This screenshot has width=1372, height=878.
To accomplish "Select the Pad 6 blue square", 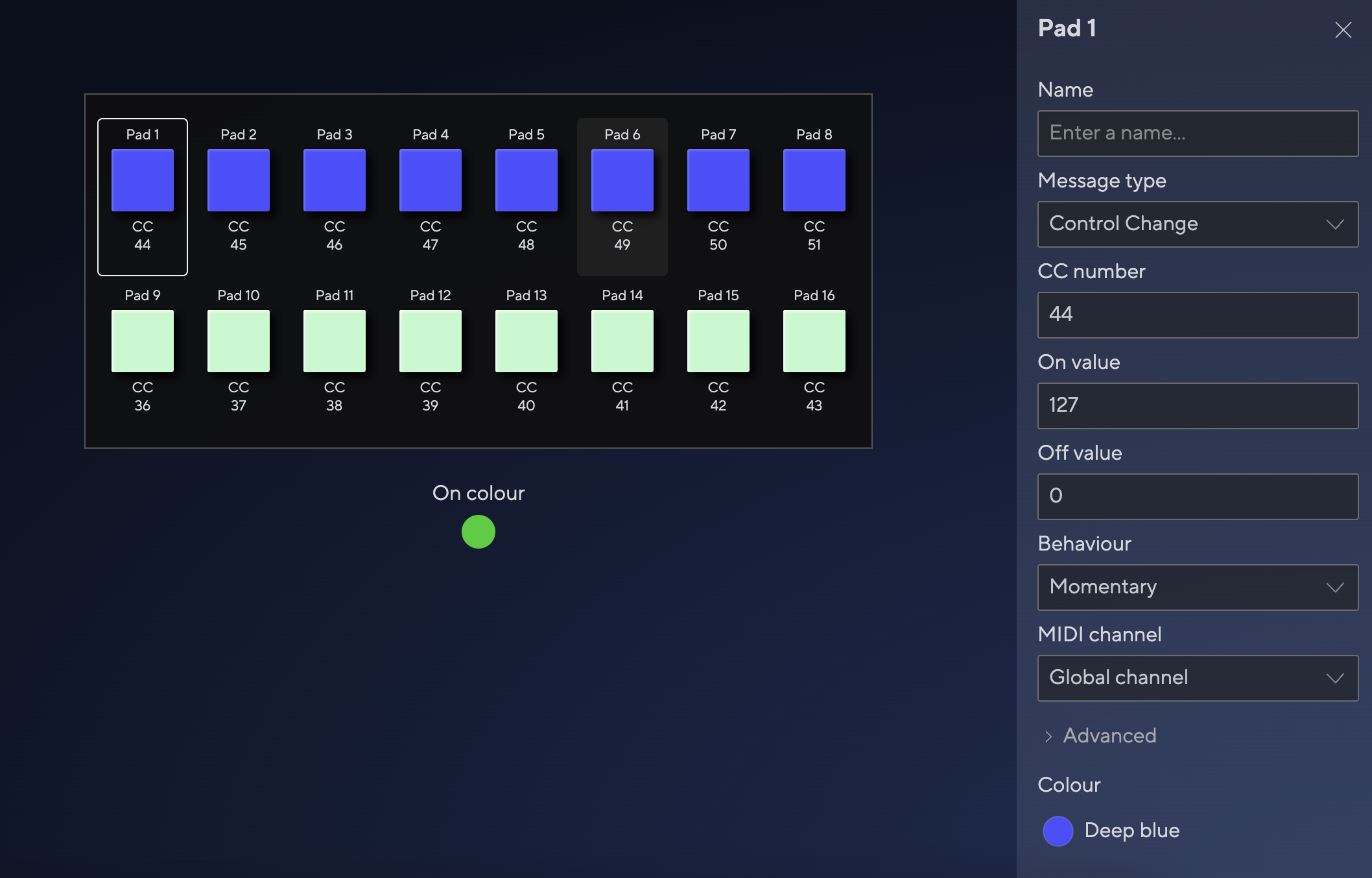I will tap(622, 180).
